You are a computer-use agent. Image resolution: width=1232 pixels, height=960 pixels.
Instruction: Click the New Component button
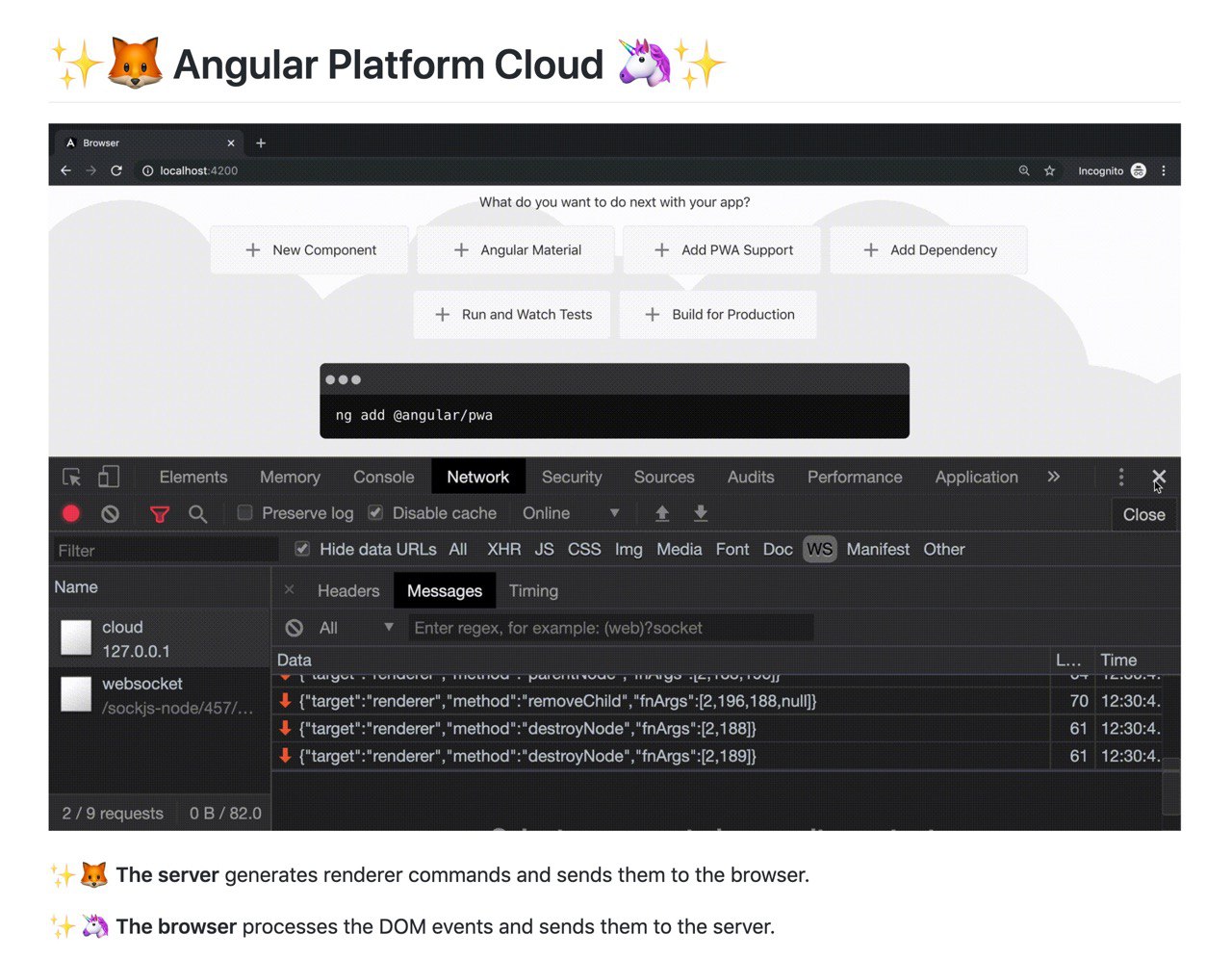[310, 250]
